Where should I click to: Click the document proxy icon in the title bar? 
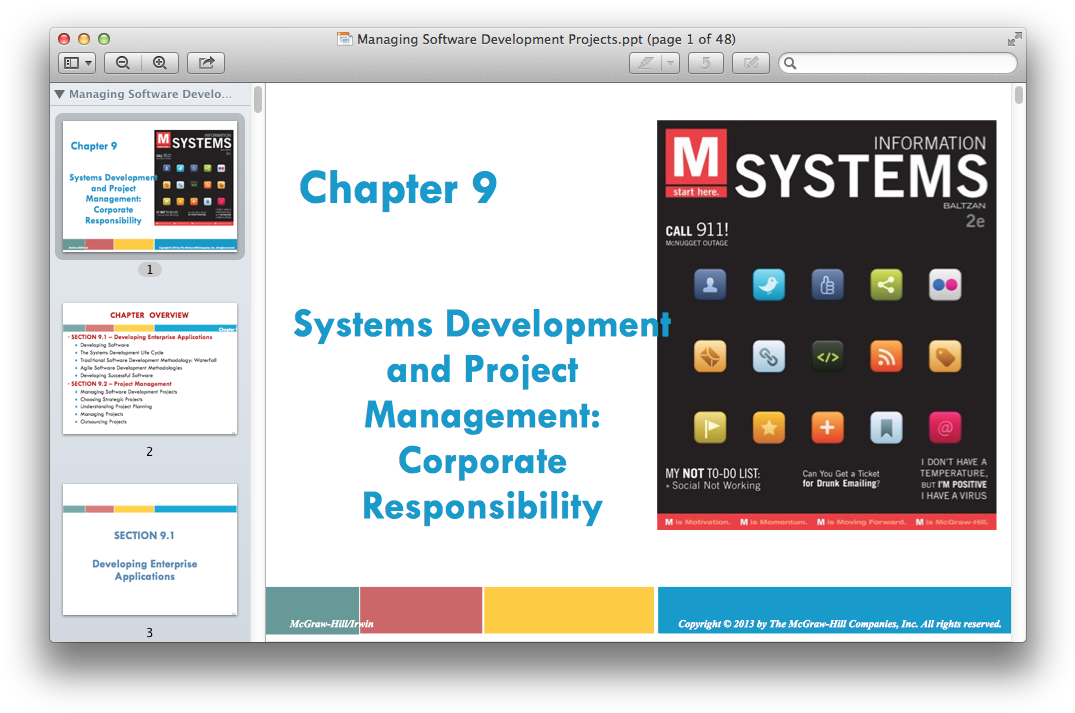(x=344, y=38)
